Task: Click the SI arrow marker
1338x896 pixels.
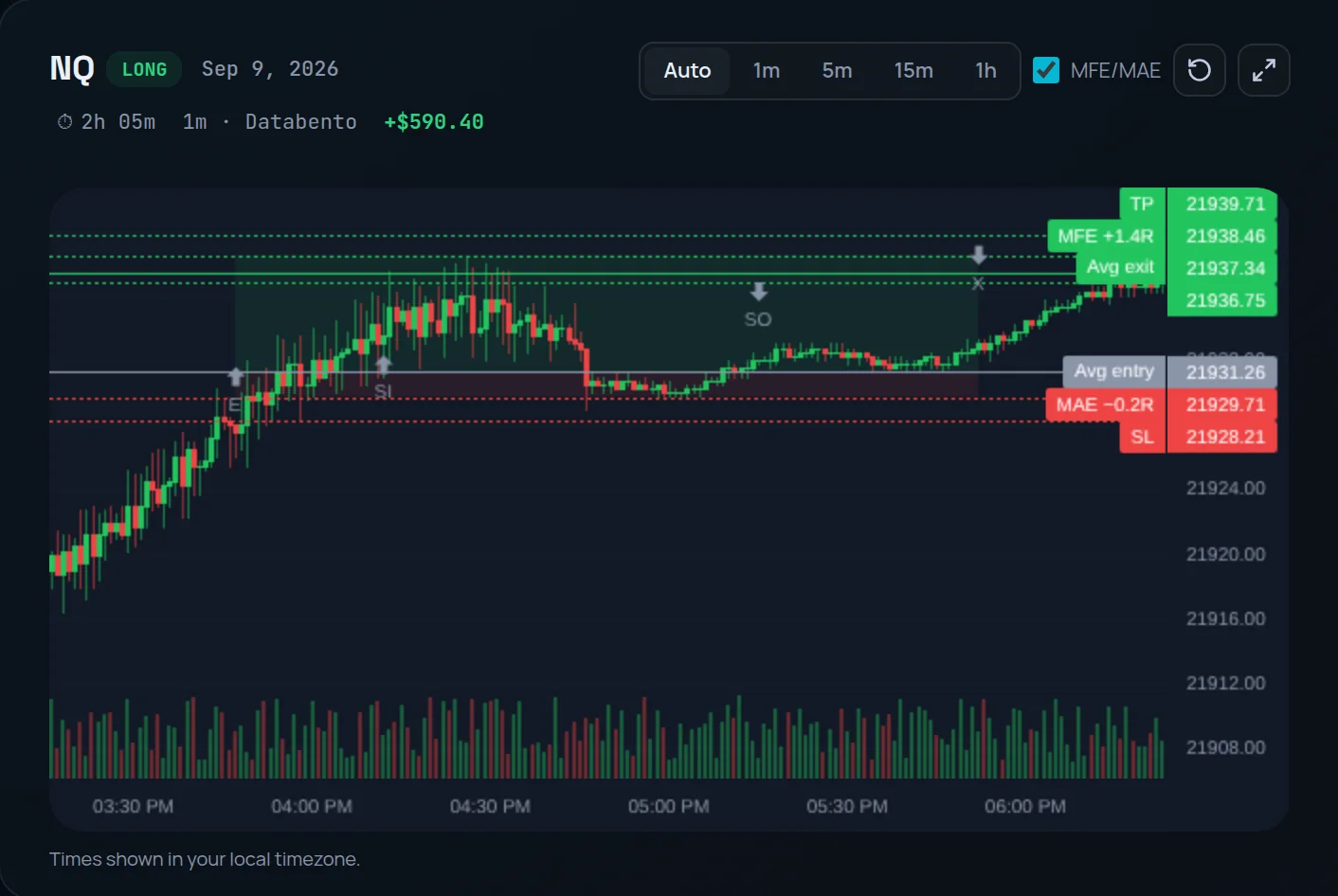Action: pyautogui.click(x=383, y=365)
